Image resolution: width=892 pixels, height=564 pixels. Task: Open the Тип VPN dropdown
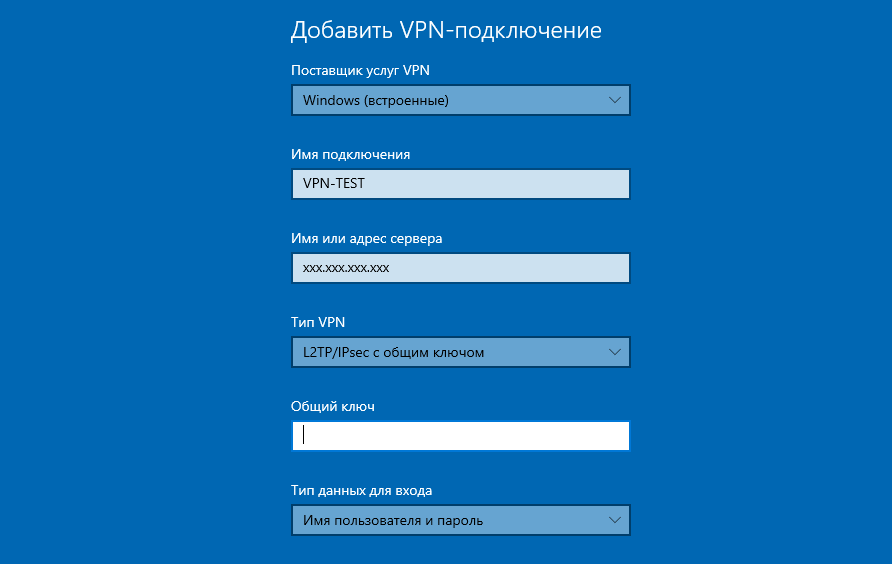[x=460, y=352]
